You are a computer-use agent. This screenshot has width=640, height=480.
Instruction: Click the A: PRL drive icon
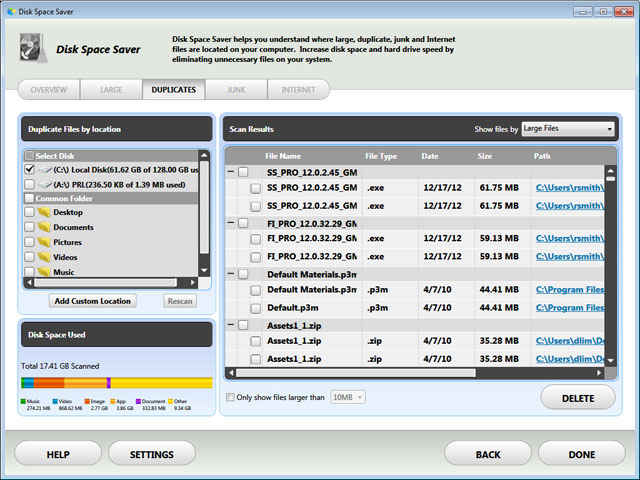[x=45, y=184]
